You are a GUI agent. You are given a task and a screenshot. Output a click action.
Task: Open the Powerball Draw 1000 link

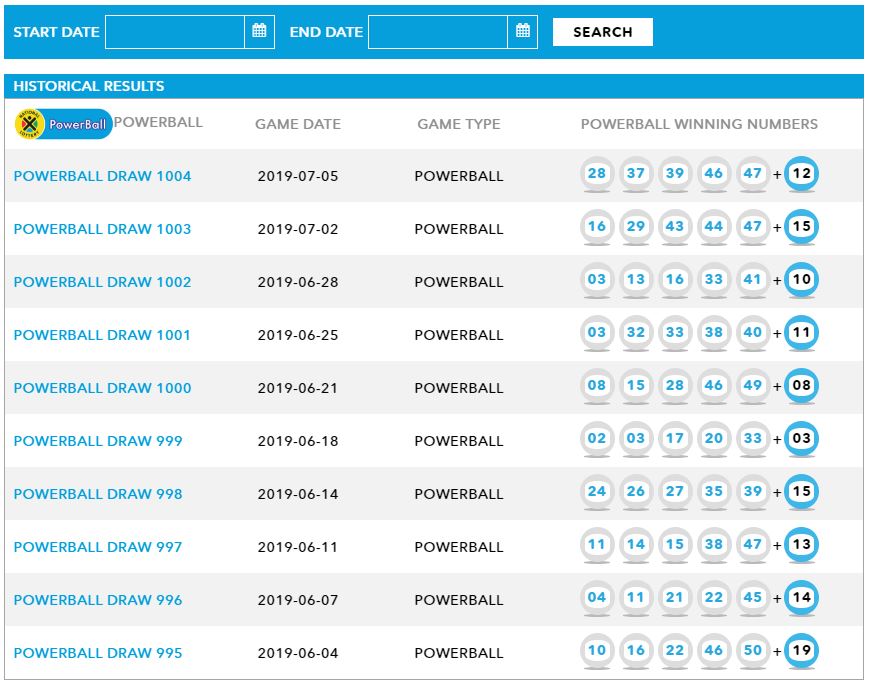[102, 388]
